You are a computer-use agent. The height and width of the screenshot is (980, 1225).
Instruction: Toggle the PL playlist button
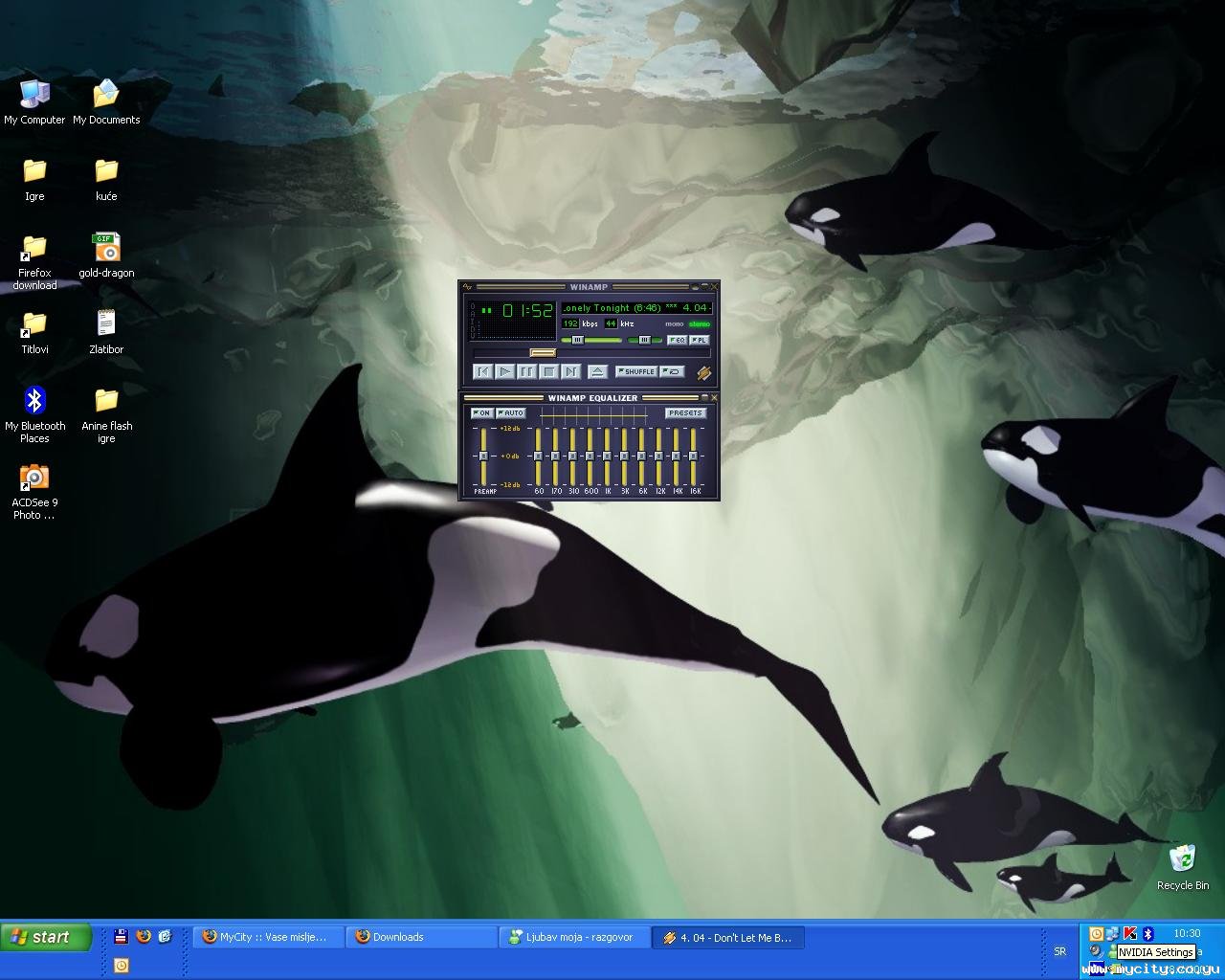(700, 340)
